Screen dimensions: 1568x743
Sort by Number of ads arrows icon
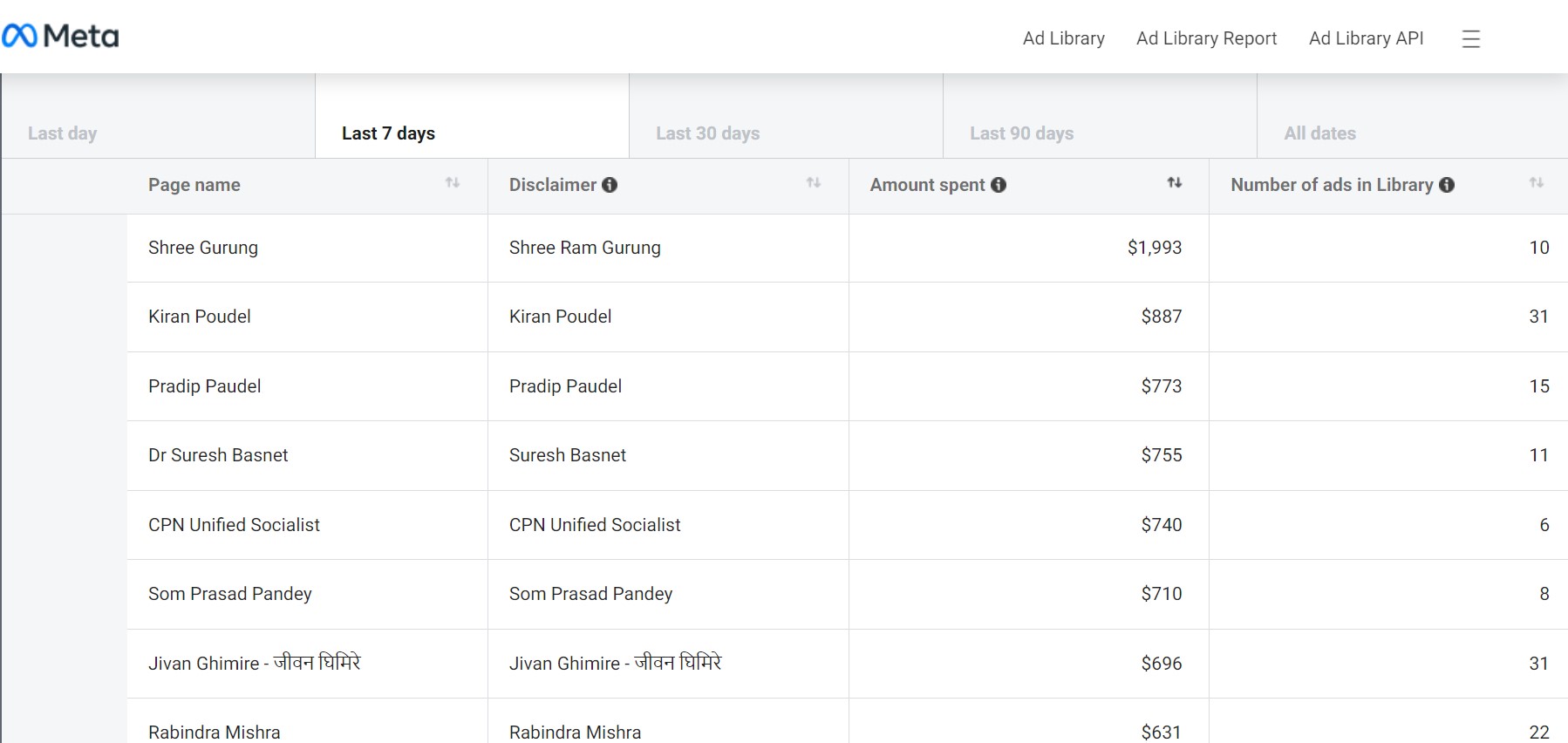click(1537, 183)
